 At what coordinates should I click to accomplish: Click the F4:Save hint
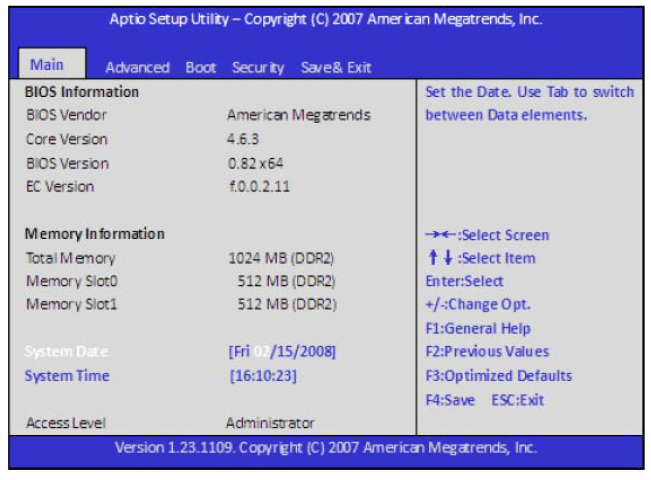click(x=450, y=400)
